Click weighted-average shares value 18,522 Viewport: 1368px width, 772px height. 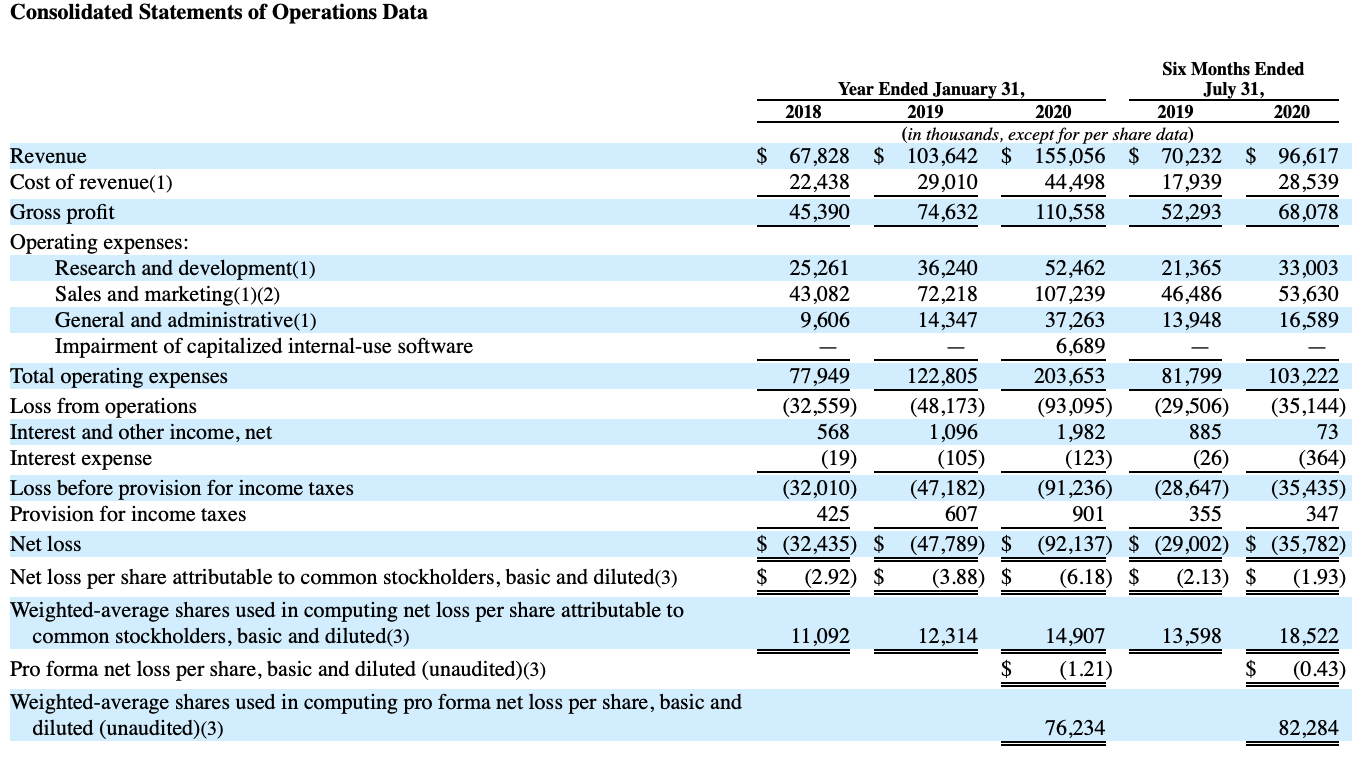pyautogui.click(x=1308, y=636)
